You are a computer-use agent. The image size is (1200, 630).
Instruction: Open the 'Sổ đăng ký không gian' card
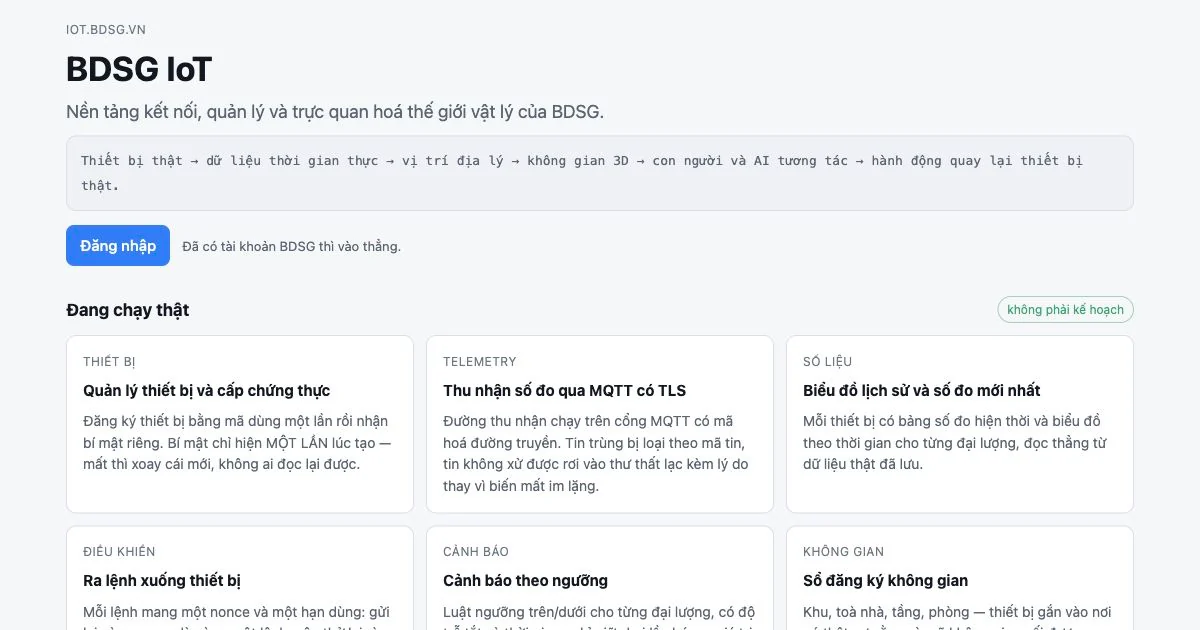coord(960,578)
